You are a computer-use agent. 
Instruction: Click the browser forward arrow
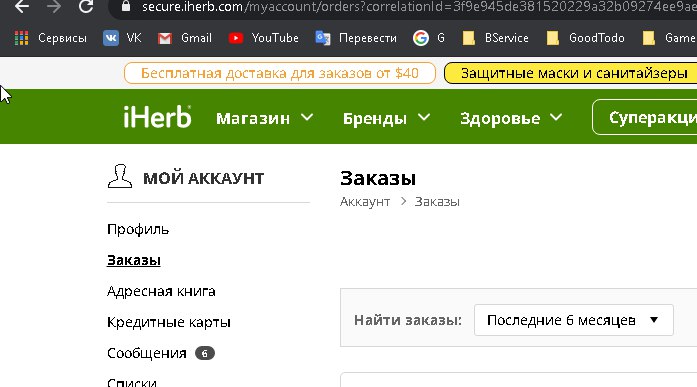click(x=54, y=6)
